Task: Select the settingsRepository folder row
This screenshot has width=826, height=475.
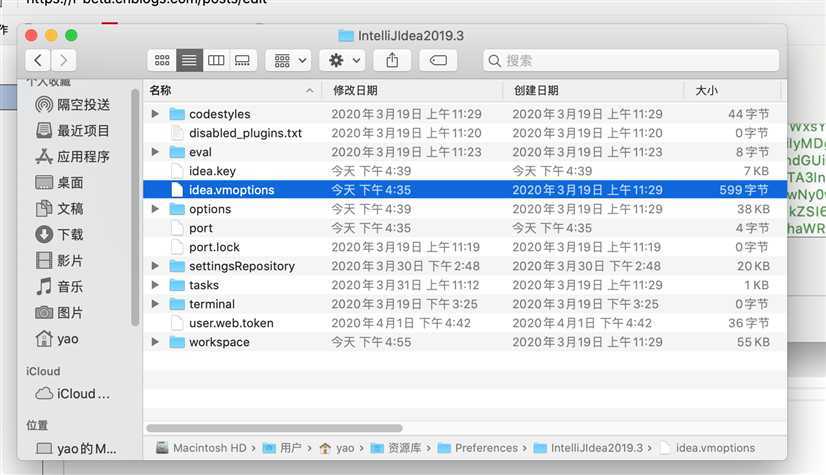Action: point(465,266)
